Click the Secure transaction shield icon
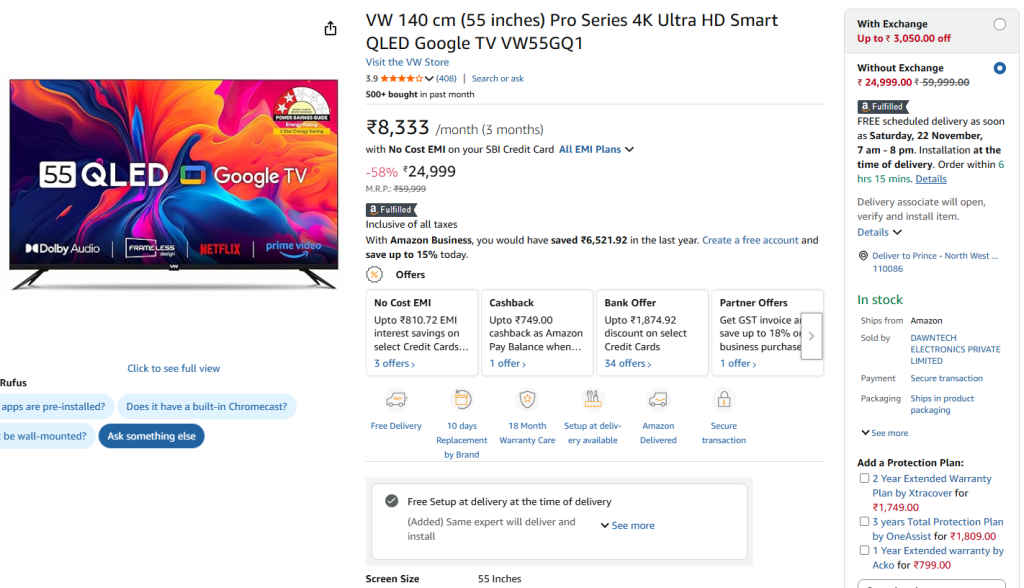This screenshot has width=1024, height=588. coord(723,398)
